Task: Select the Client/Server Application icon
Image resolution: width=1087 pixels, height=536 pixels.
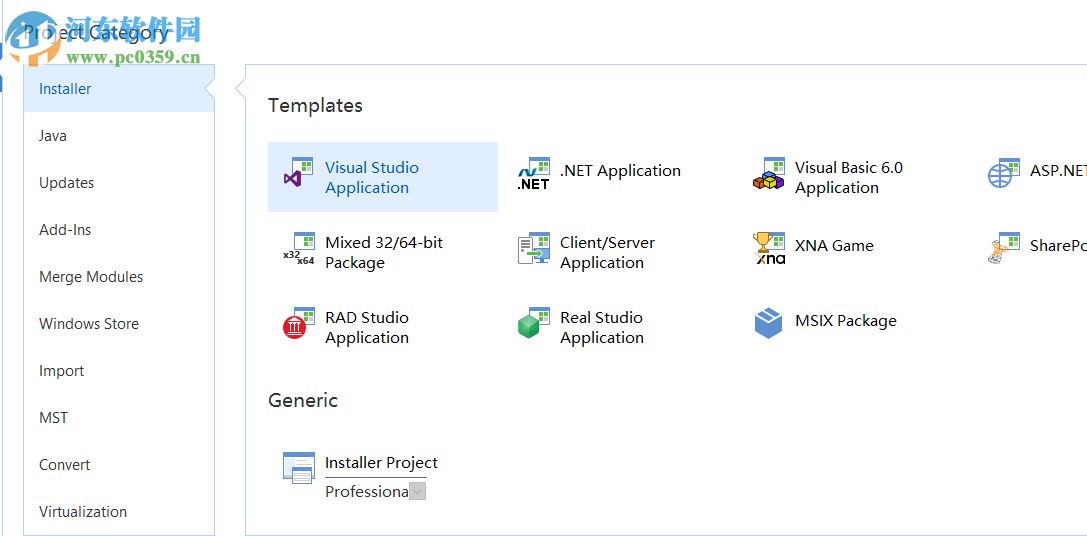Action: [534, 248]
